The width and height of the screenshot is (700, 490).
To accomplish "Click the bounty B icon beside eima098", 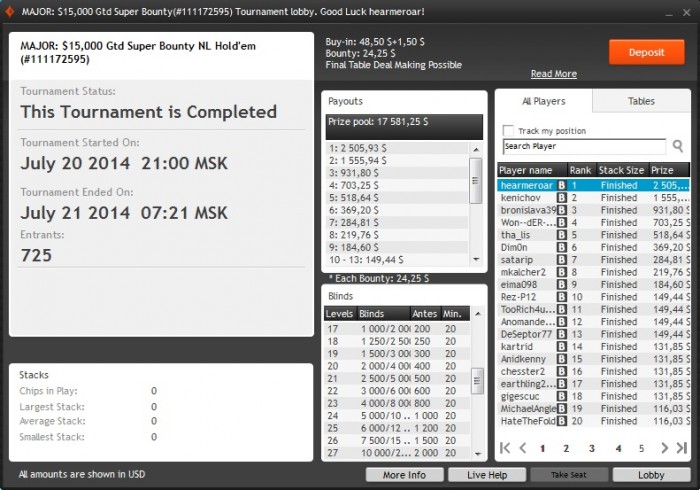I will pyautogui.click(x=562, y=285).
